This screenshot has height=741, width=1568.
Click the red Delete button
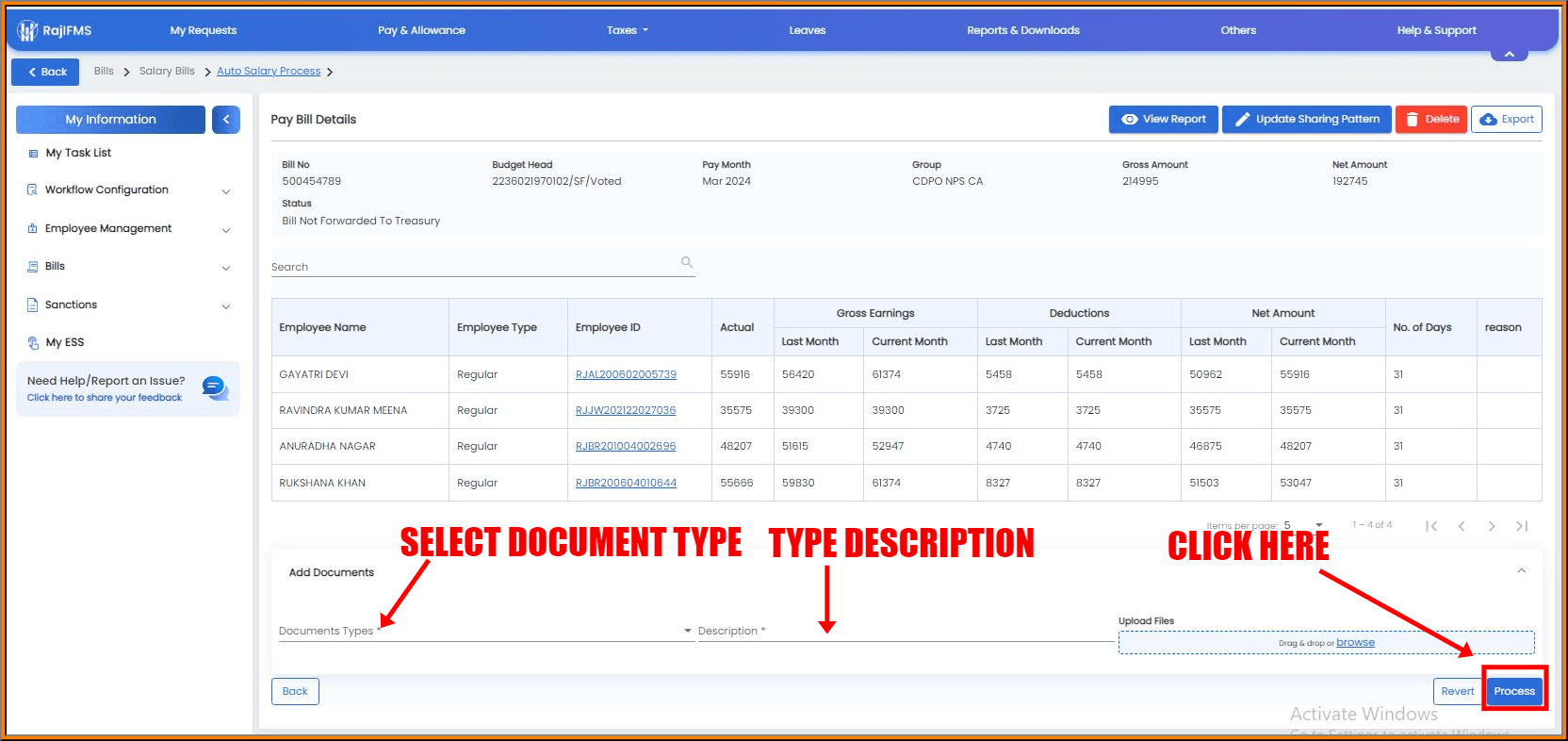[1430, 120]
